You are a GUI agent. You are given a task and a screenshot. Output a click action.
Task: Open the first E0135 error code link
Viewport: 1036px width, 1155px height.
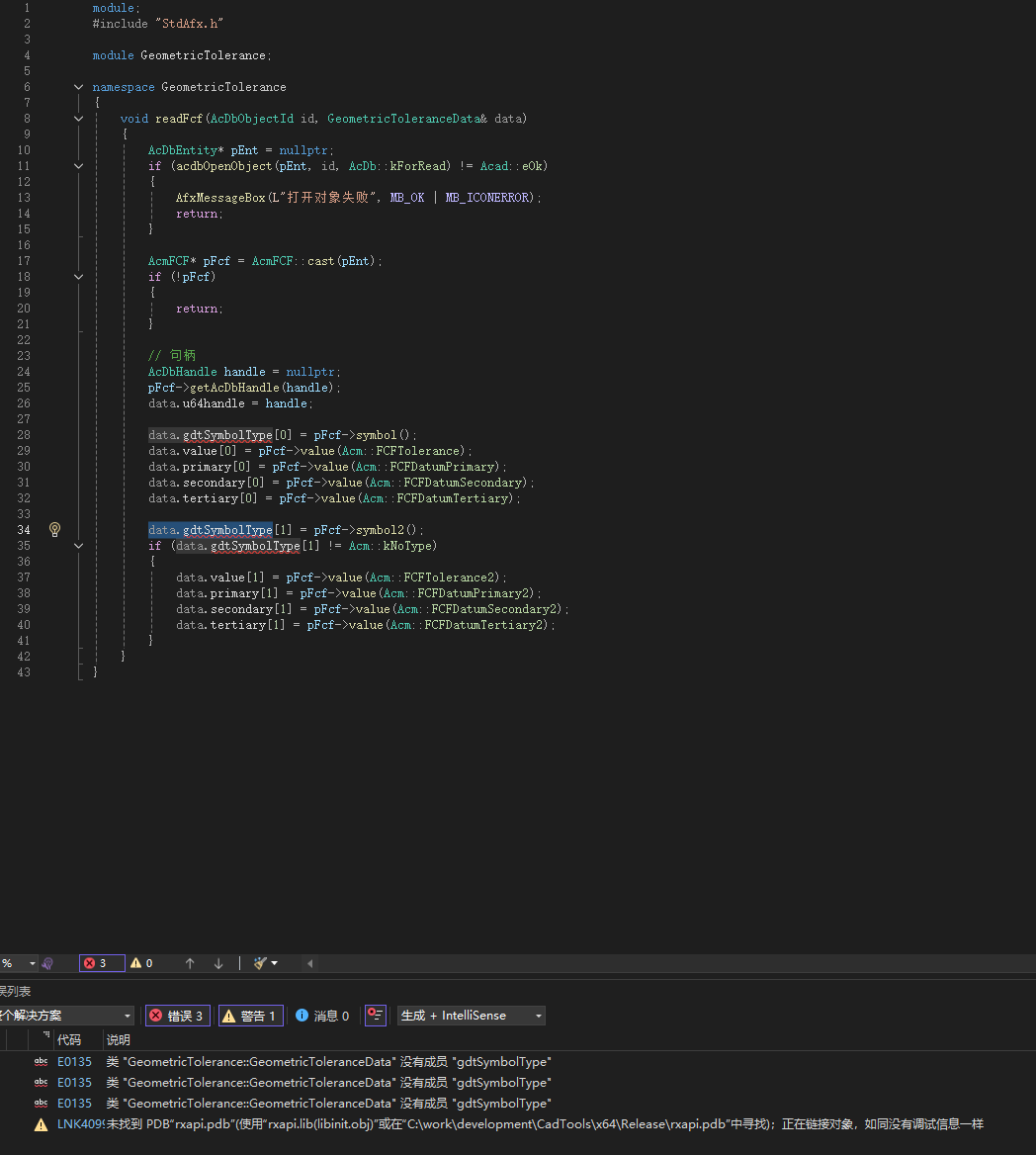[74, 1062]
